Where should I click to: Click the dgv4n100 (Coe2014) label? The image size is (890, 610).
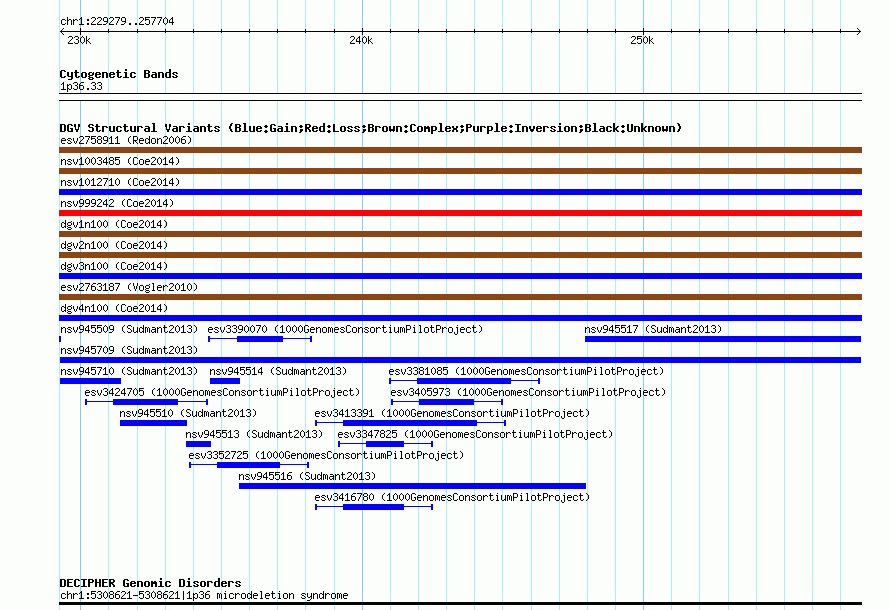tap(114, 308)
